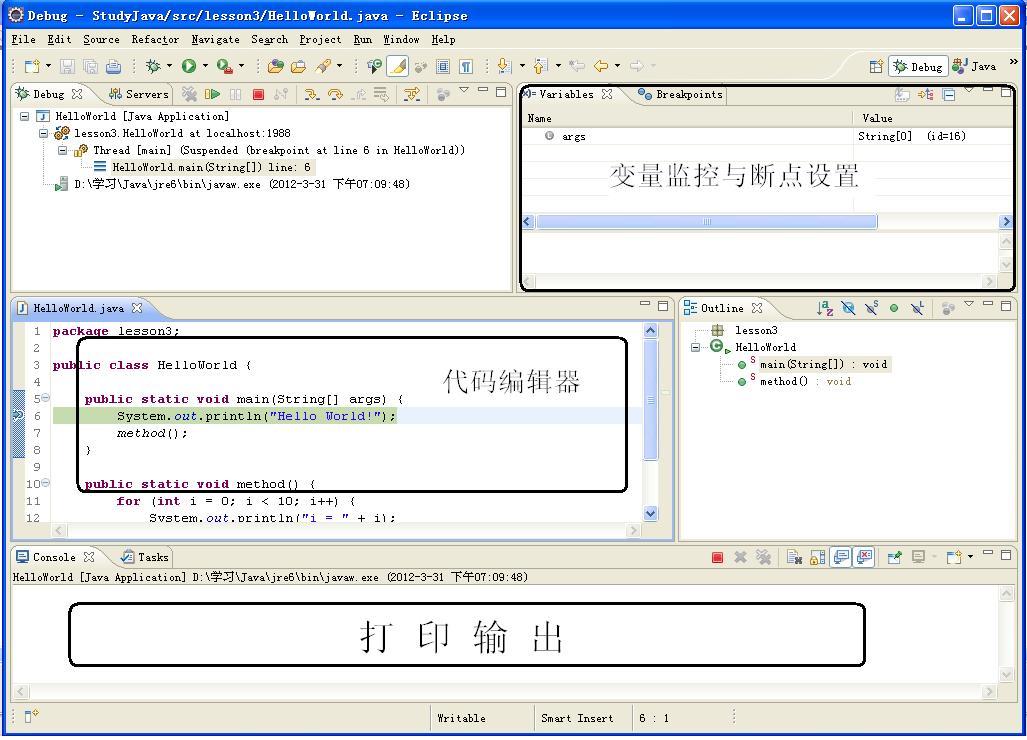The width and height of the screenshot is (1027, 740).
Task: Click the Open Perspective icon
Action: [x=876, y=66]
